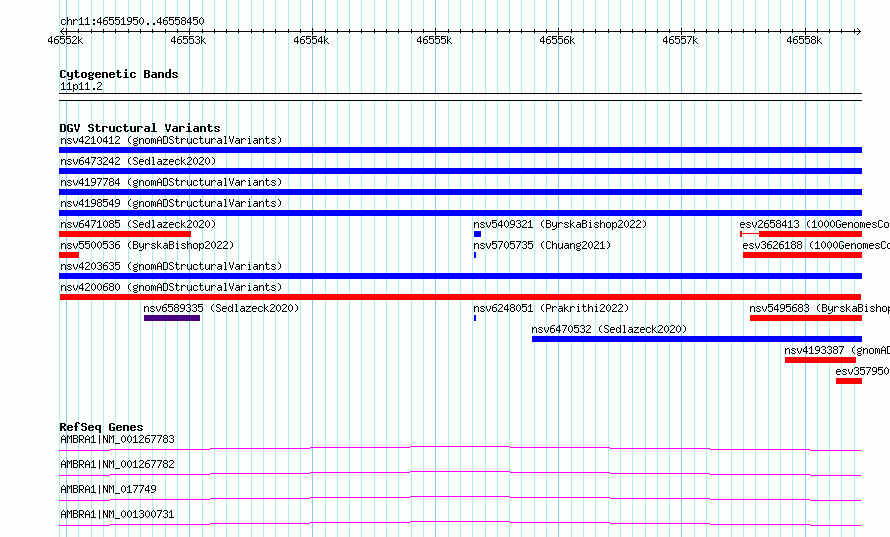Image resolution: width=890 pixels, height=537 pixels.
Task: Click the blue bar under nsv6470532
Action: pos(697,339)
